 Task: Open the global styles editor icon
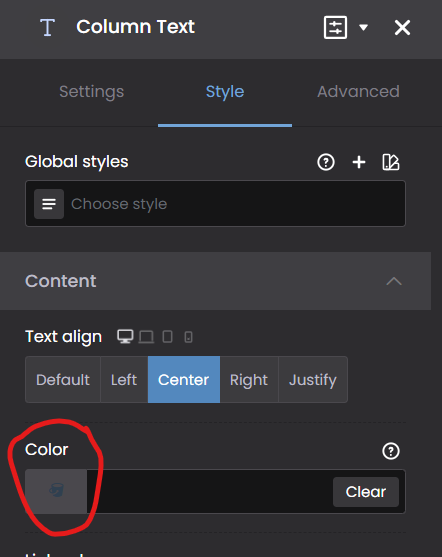tap(391, 162)
